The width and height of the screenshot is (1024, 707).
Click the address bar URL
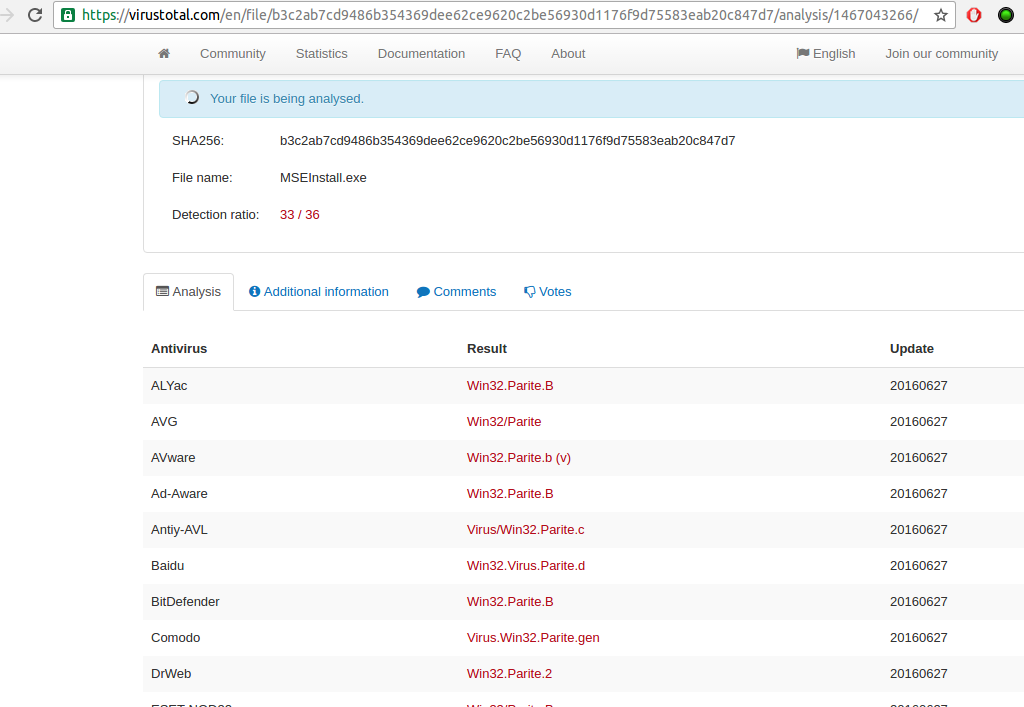[x=500, y=15]
